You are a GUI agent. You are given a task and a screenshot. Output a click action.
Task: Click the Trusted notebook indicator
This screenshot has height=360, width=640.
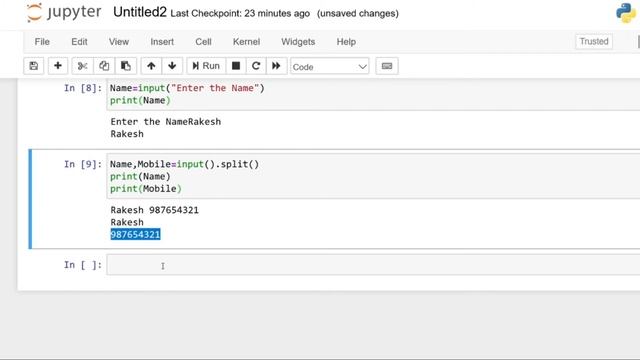pyautogui.click(x=594, y=41)
